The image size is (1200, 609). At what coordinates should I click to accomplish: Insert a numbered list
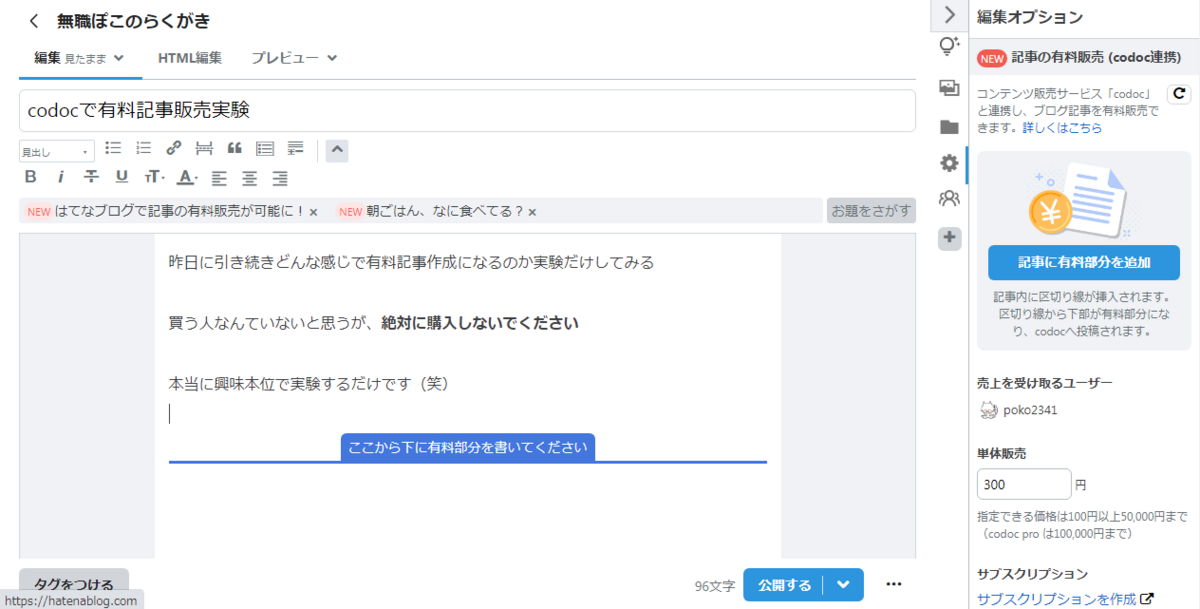(x=143, y=148)
